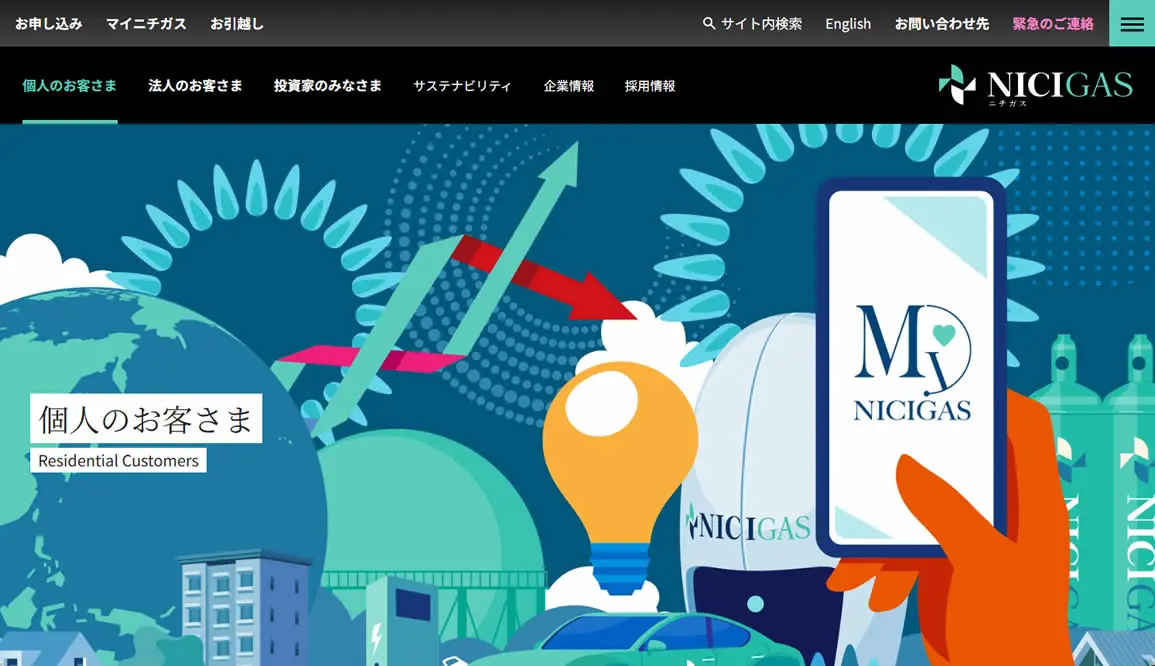Open the 投資家のみなさま menu
Screen dimensions: 1155x666
point(328,86)
